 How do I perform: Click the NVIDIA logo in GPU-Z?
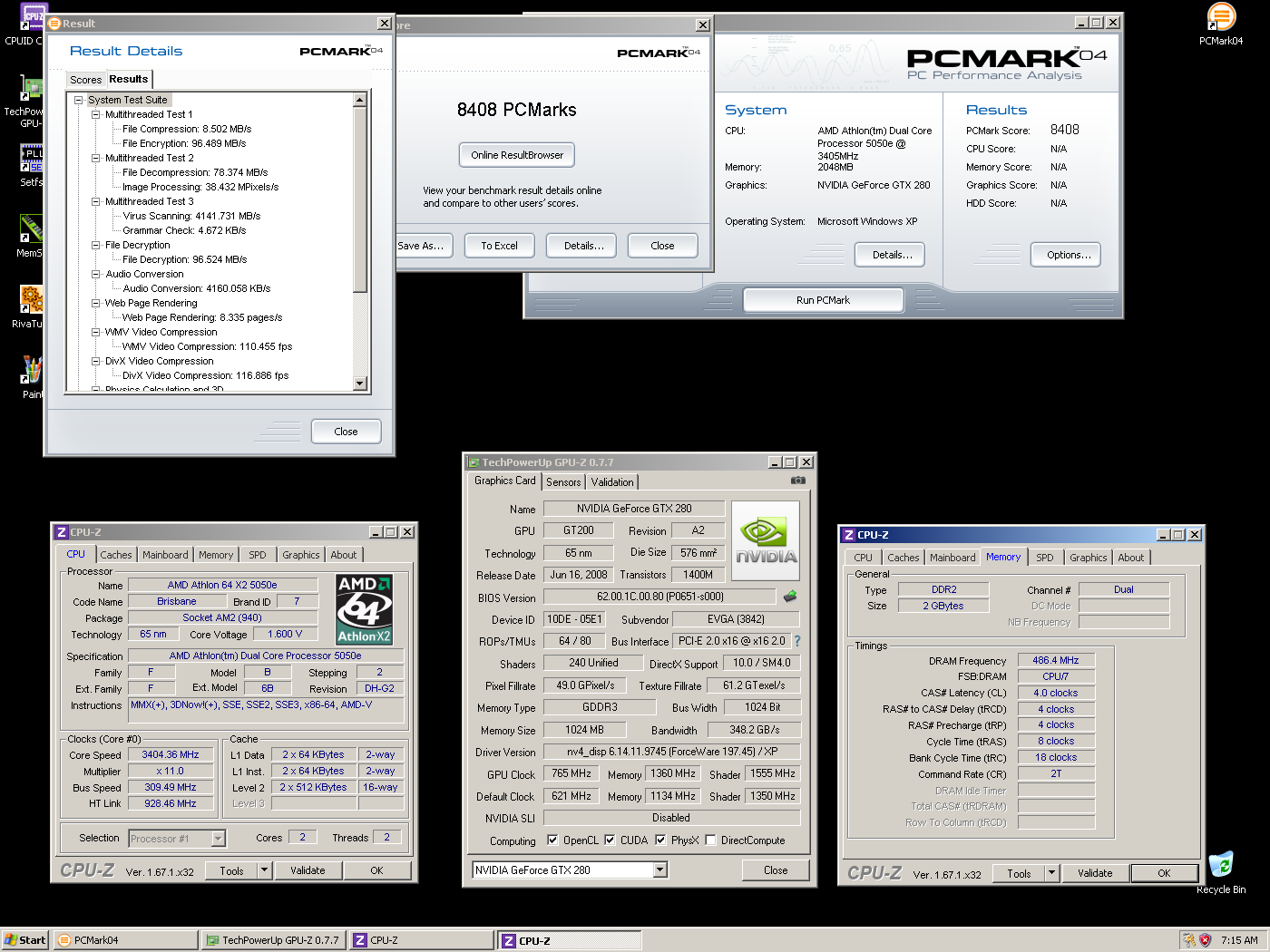766,541
